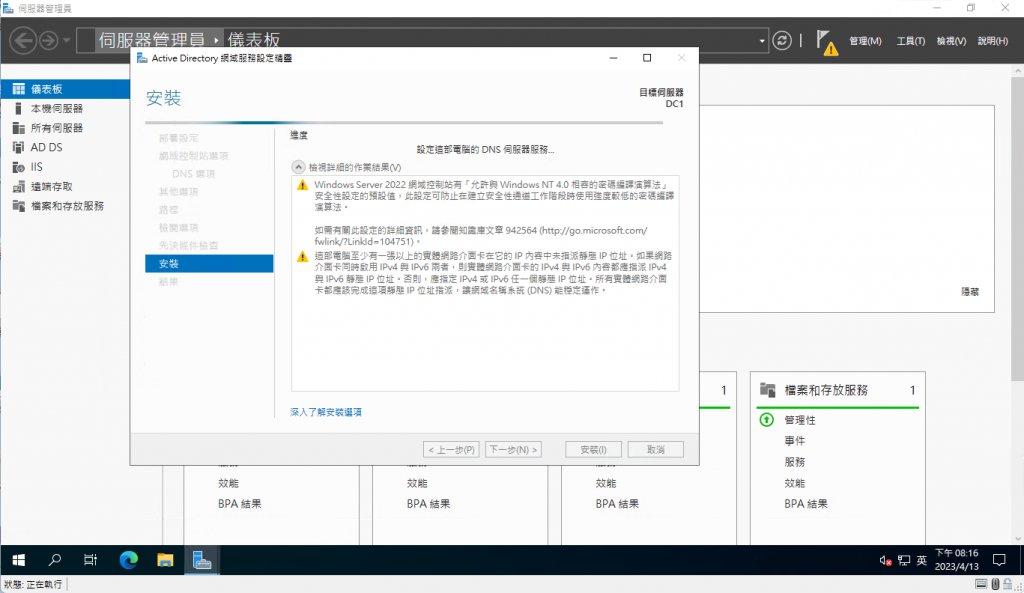
Task: Click the 下一步(N) button
Action: (513, 449)
